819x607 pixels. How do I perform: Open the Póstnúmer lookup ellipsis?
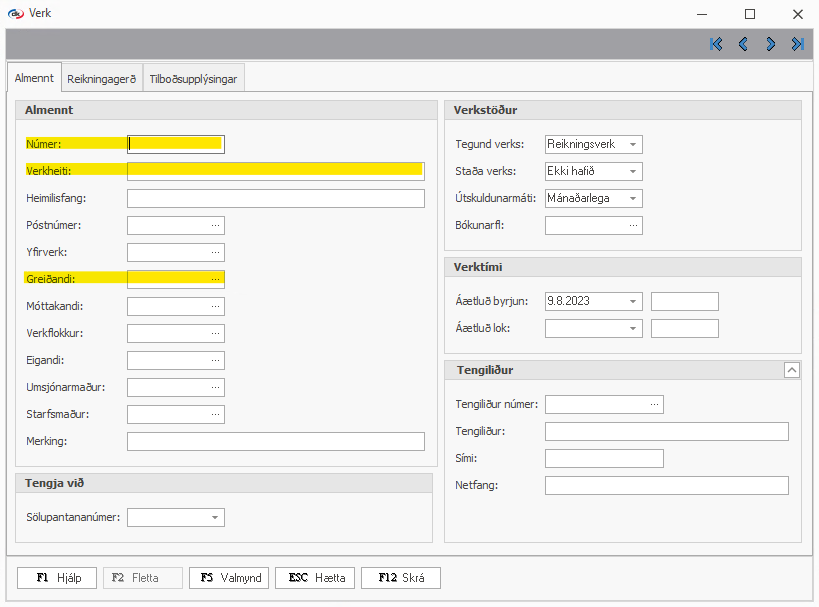(214, 225)
